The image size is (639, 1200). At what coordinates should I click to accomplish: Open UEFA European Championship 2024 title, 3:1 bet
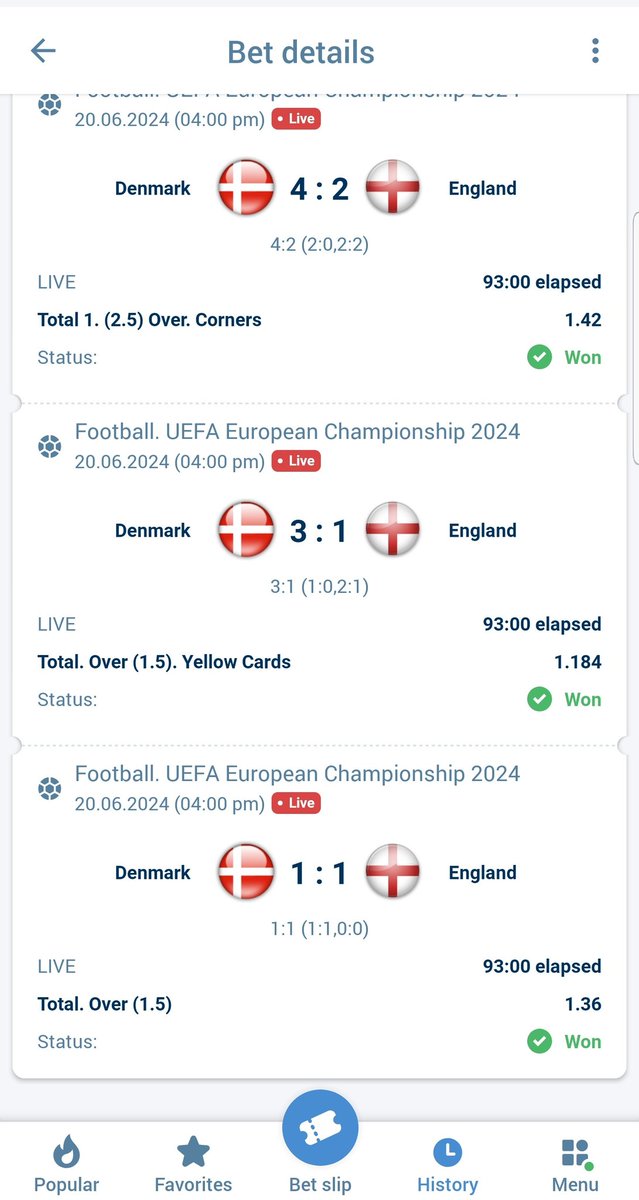(x=298, y=432)
